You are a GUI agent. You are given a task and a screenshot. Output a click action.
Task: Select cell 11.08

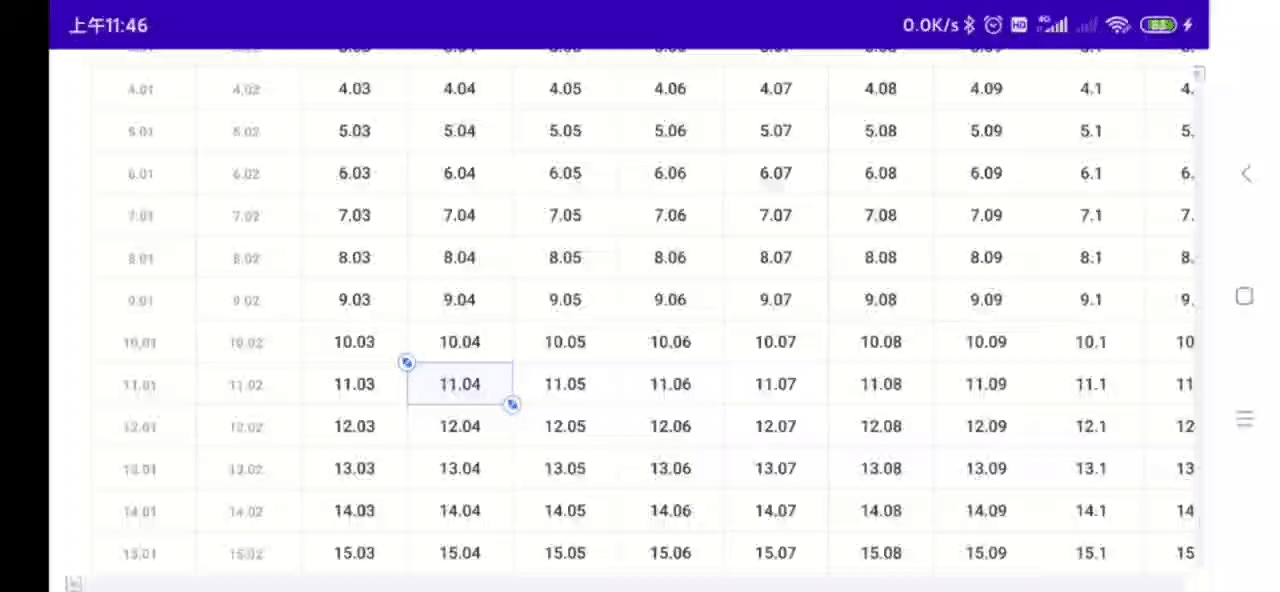pyautogui.click(x=881, y=384)
